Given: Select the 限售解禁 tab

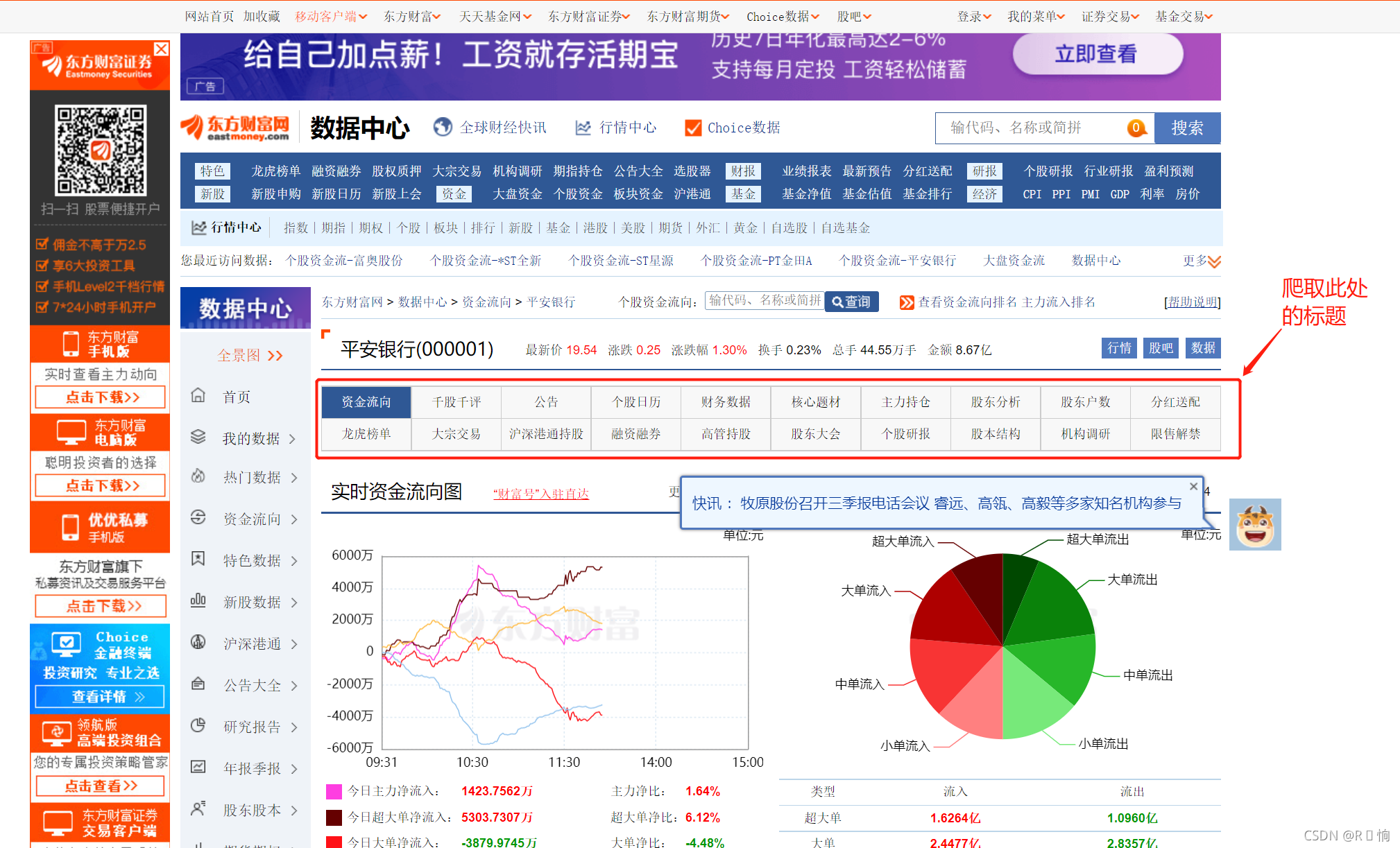Looking at the screenshot, I should pyautogui.click(x=1175, y=434).
